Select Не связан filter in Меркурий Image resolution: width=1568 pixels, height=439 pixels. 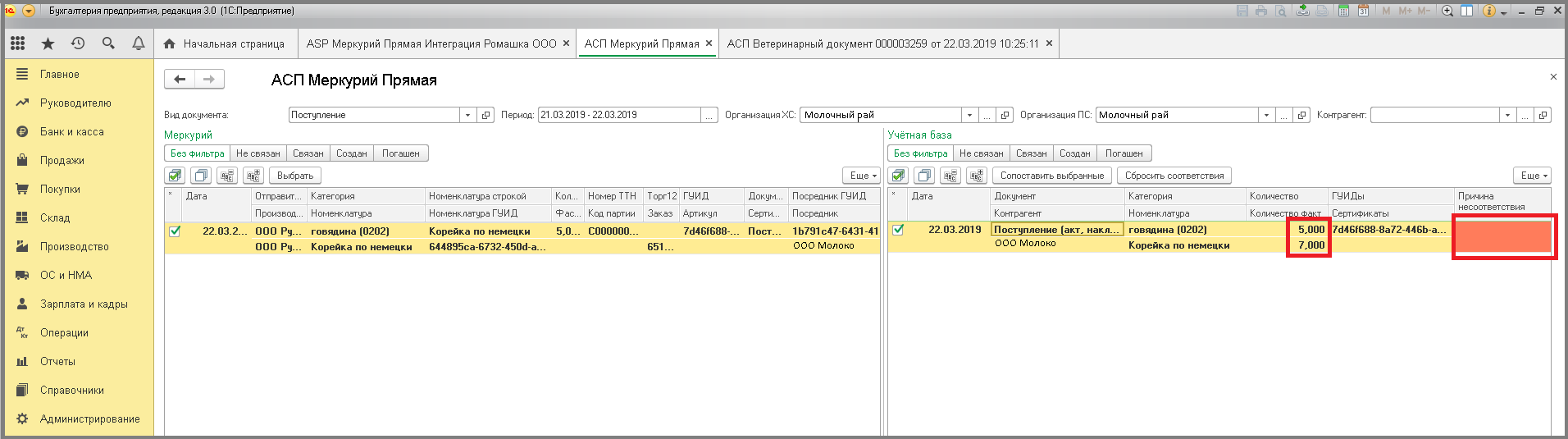258,153
